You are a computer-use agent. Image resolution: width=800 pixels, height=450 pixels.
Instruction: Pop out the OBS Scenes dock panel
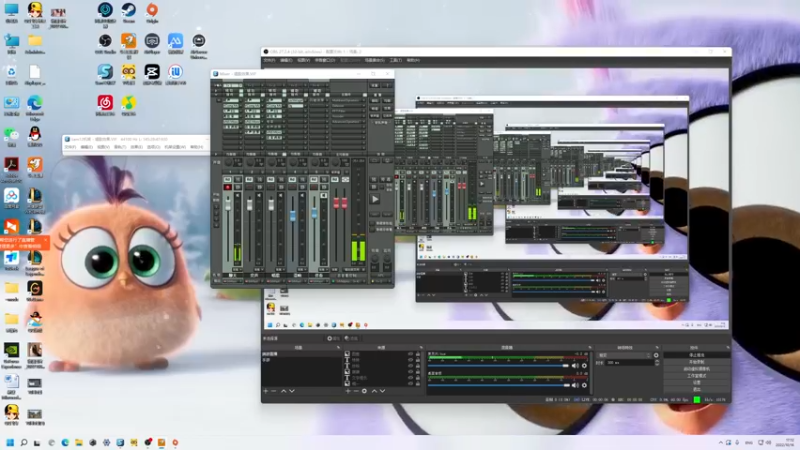338,347
